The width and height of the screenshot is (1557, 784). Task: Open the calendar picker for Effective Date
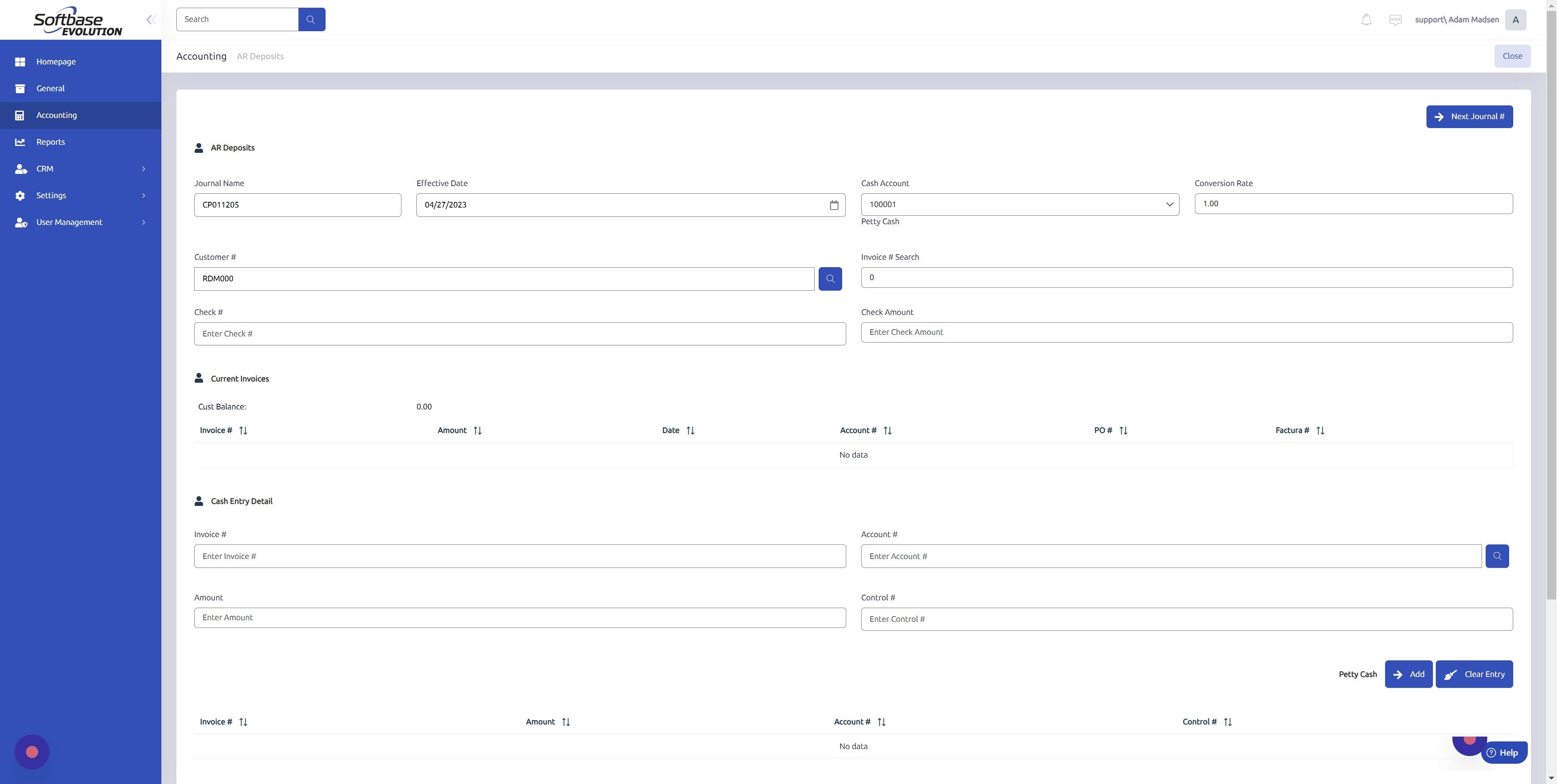(x=834, y=205)
